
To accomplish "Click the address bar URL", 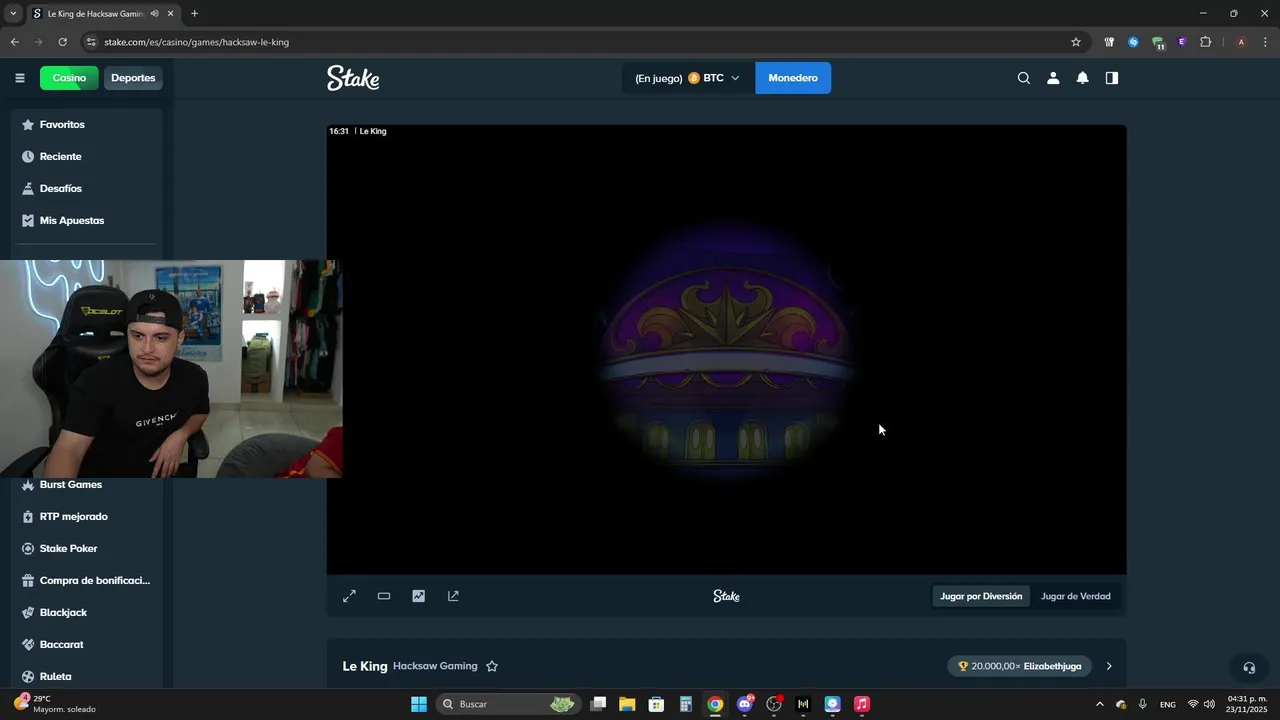I will [196, 42].
